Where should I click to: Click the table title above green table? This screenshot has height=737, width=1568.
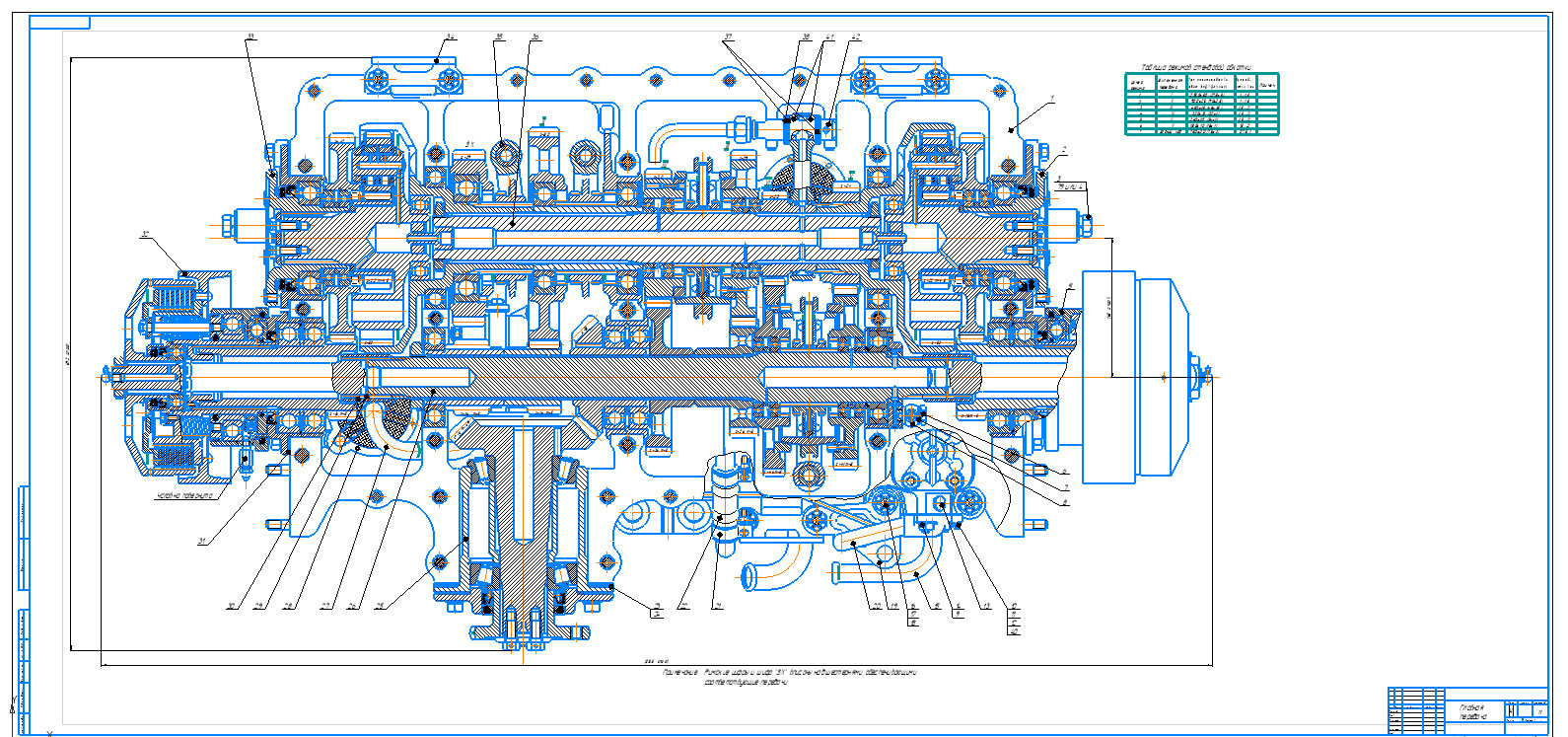pyautogui.click(x=1196, y=67)
